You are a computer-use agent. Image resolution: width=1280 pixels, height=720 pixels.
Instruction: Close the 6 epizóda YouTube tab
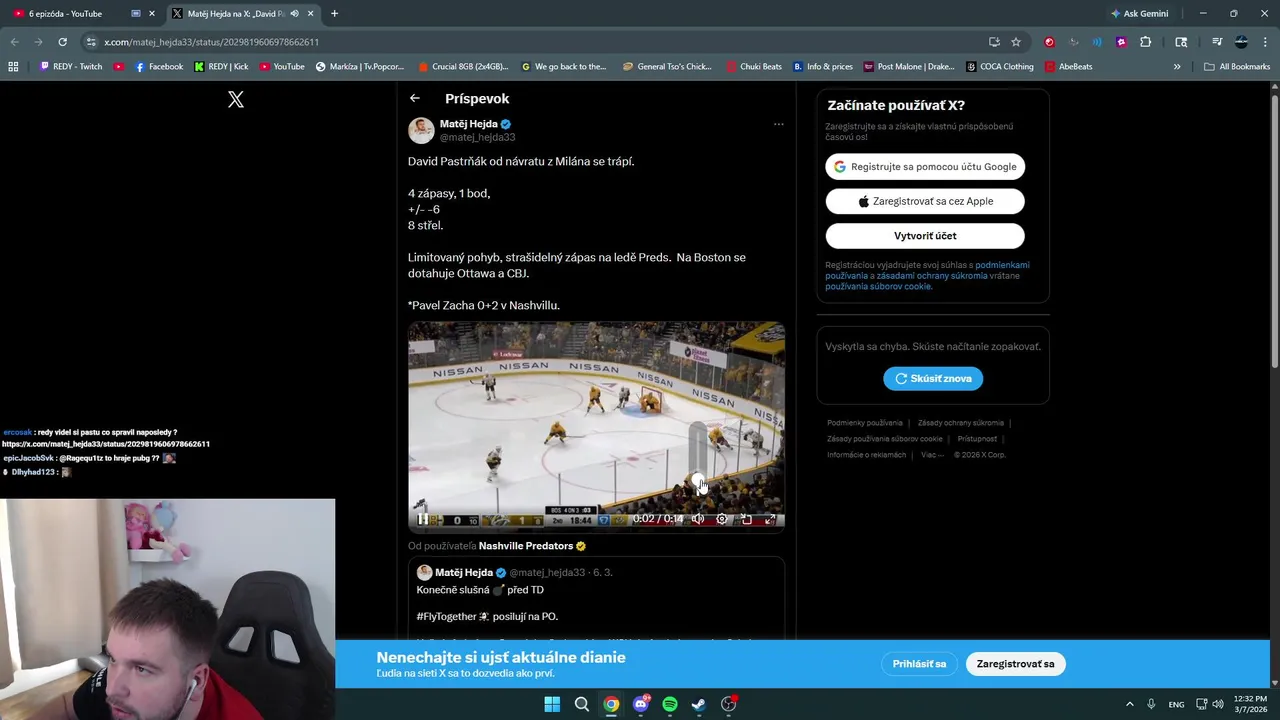(x=152, y=14)
